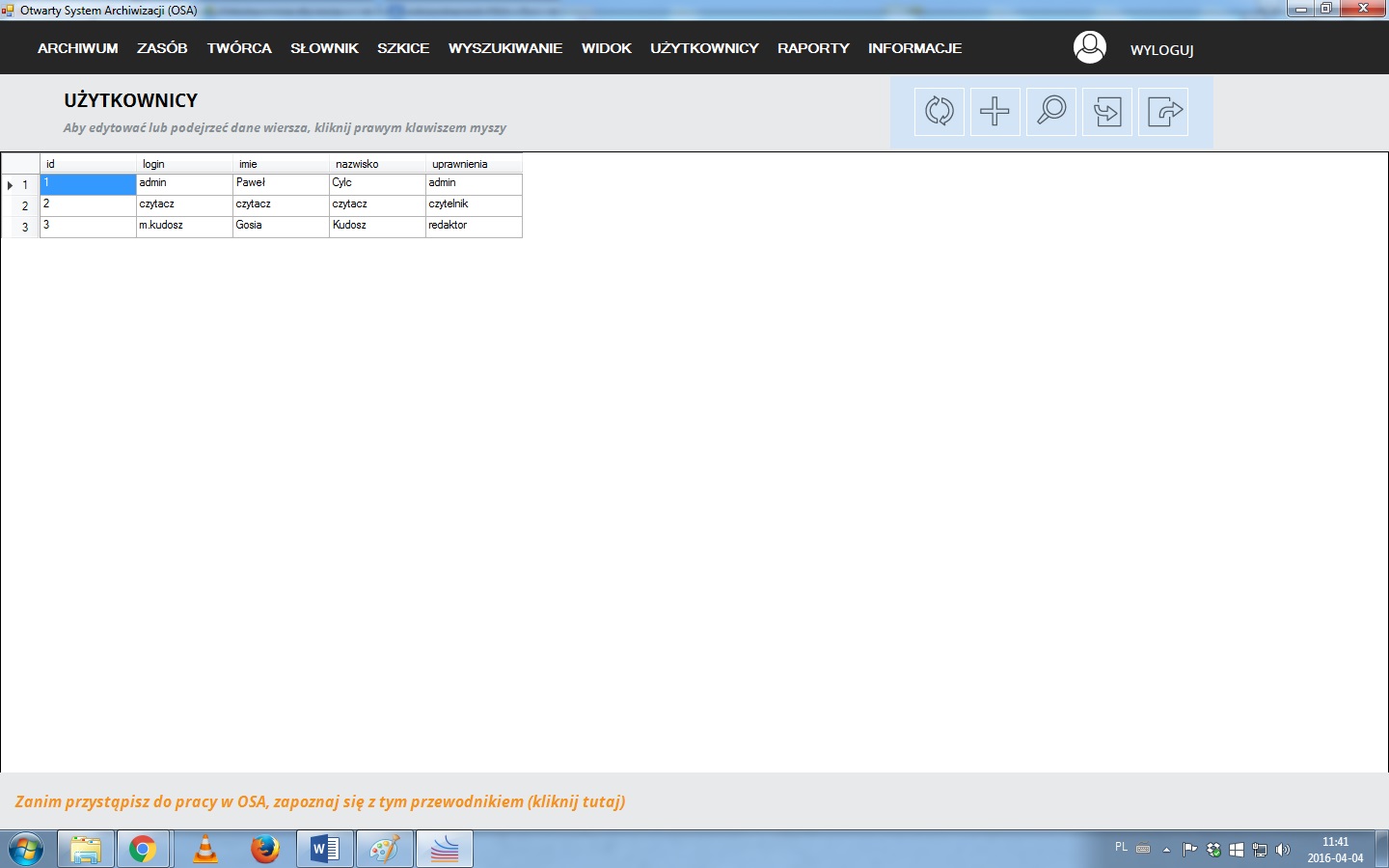The image size is (1389, 868).
Task: Click login cell 'admin' in row 1
Action: coord(184,184)
